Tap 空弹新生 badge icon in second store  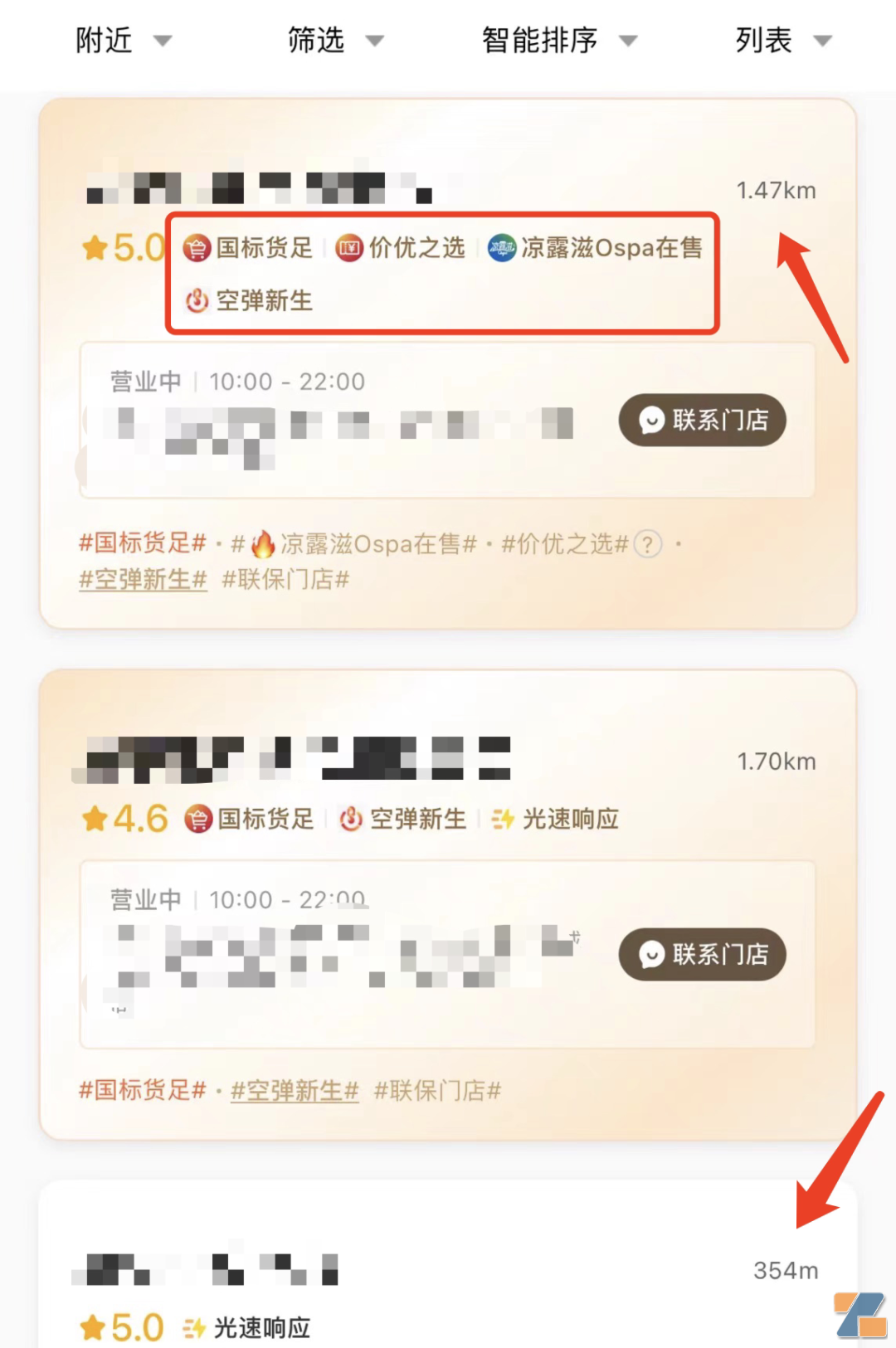tap(351, 820)
